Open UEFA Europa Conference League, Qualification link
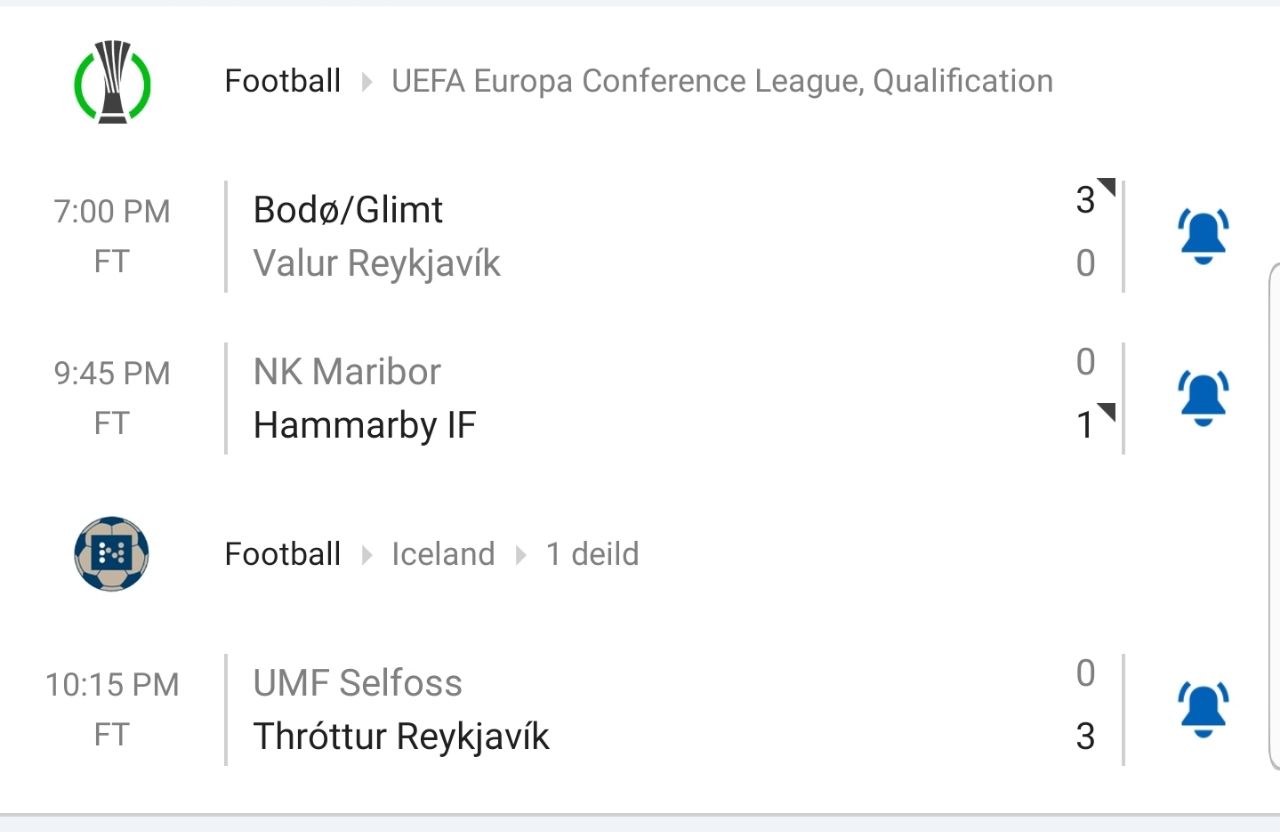Viewport: 1280px width, 832px height. tap(722, 81)
